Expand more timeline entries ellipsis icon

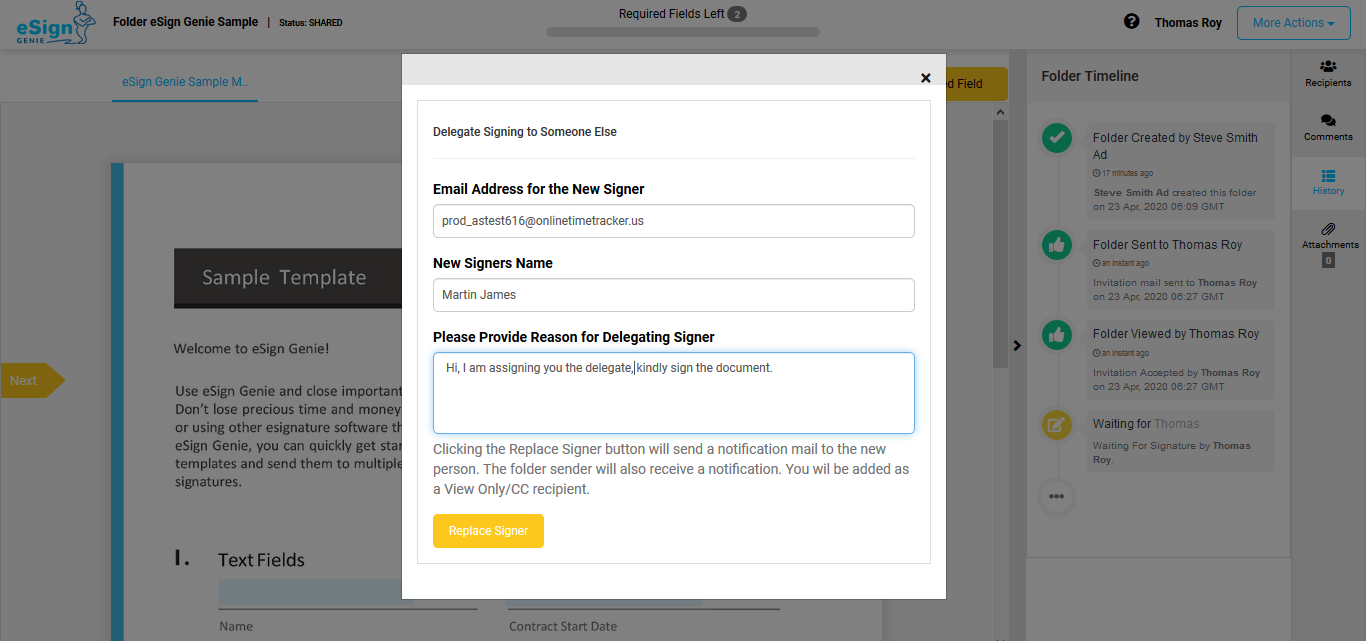pyautogui.click(x=1057, y=496)
